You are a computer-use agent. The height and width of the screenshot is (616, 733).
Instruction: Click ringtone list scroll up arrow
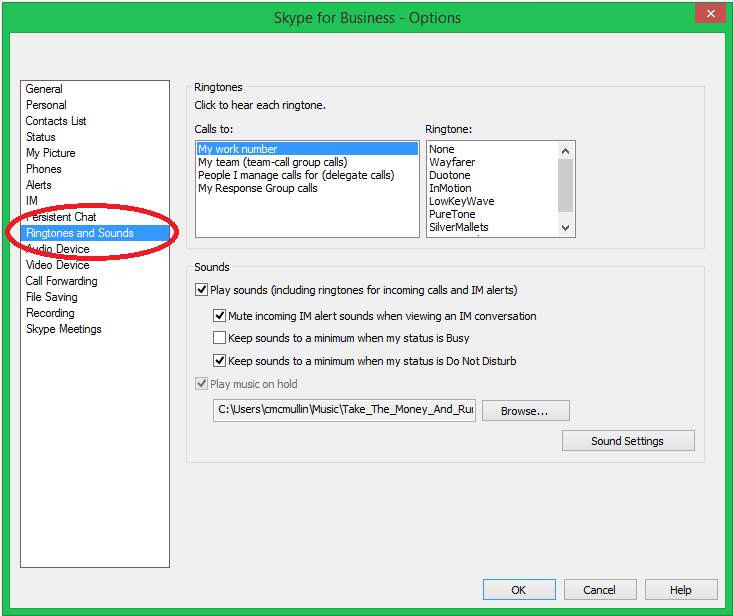565,150
